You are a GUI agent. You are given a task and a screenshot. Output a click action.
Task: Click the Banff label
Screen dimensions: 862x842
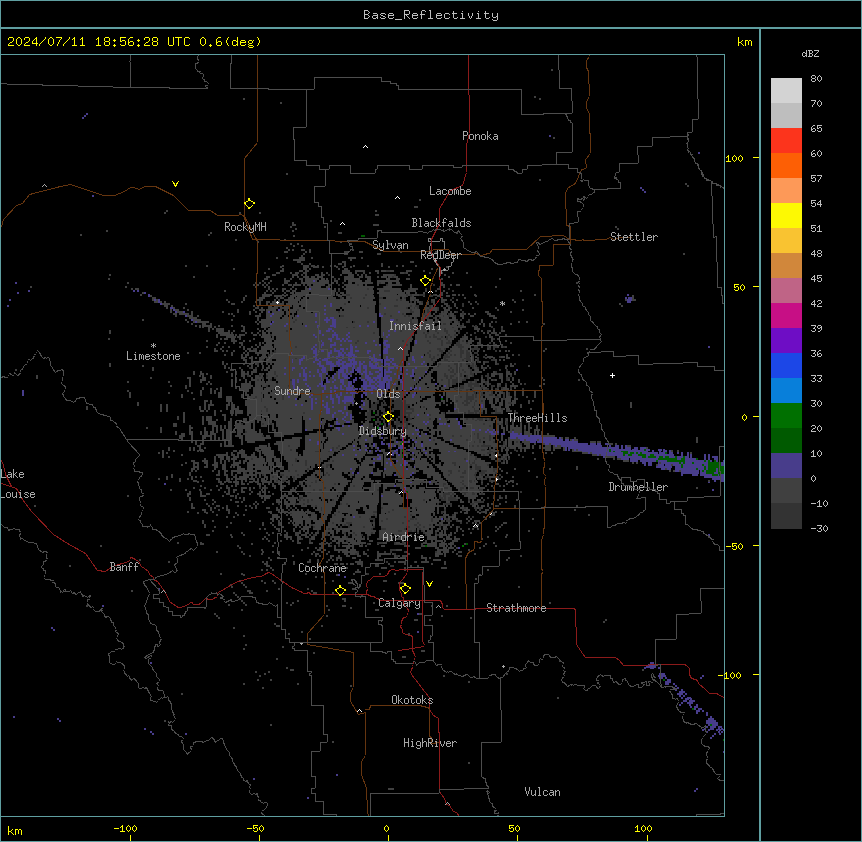point(124,567)
